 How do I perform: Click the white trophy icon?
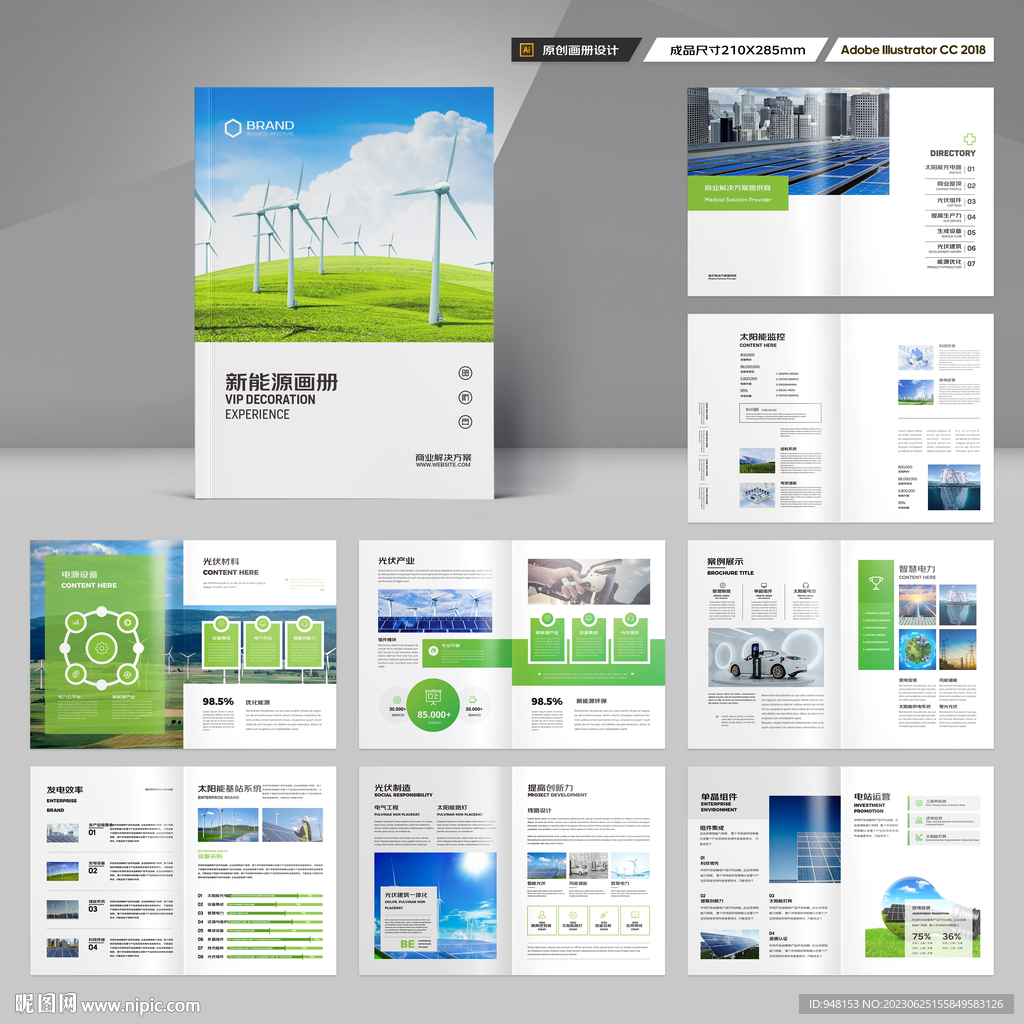tap(875, 583)
